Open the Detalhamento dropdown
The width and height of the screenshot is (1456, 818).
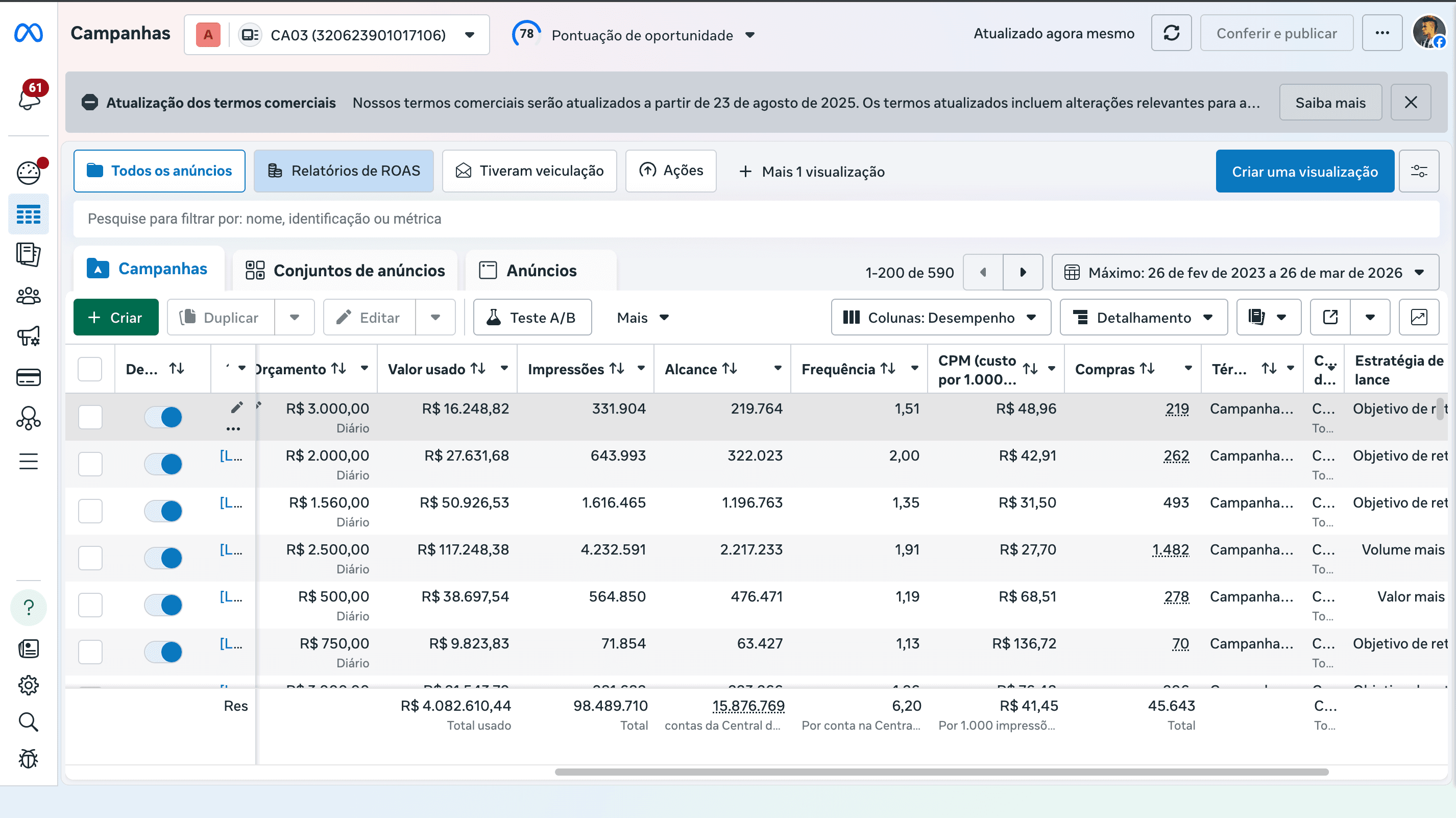(1144, 317)
